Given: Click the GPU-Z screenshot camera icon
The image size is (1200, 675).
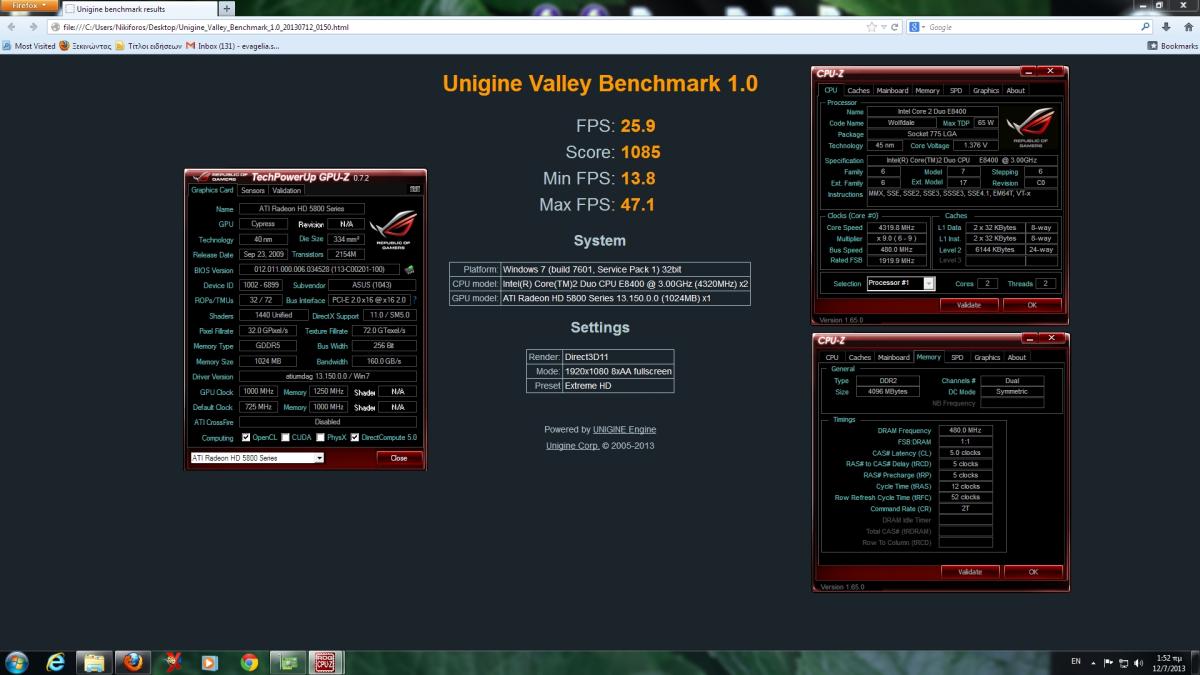Looking at the screenshot, I should 415,189.
